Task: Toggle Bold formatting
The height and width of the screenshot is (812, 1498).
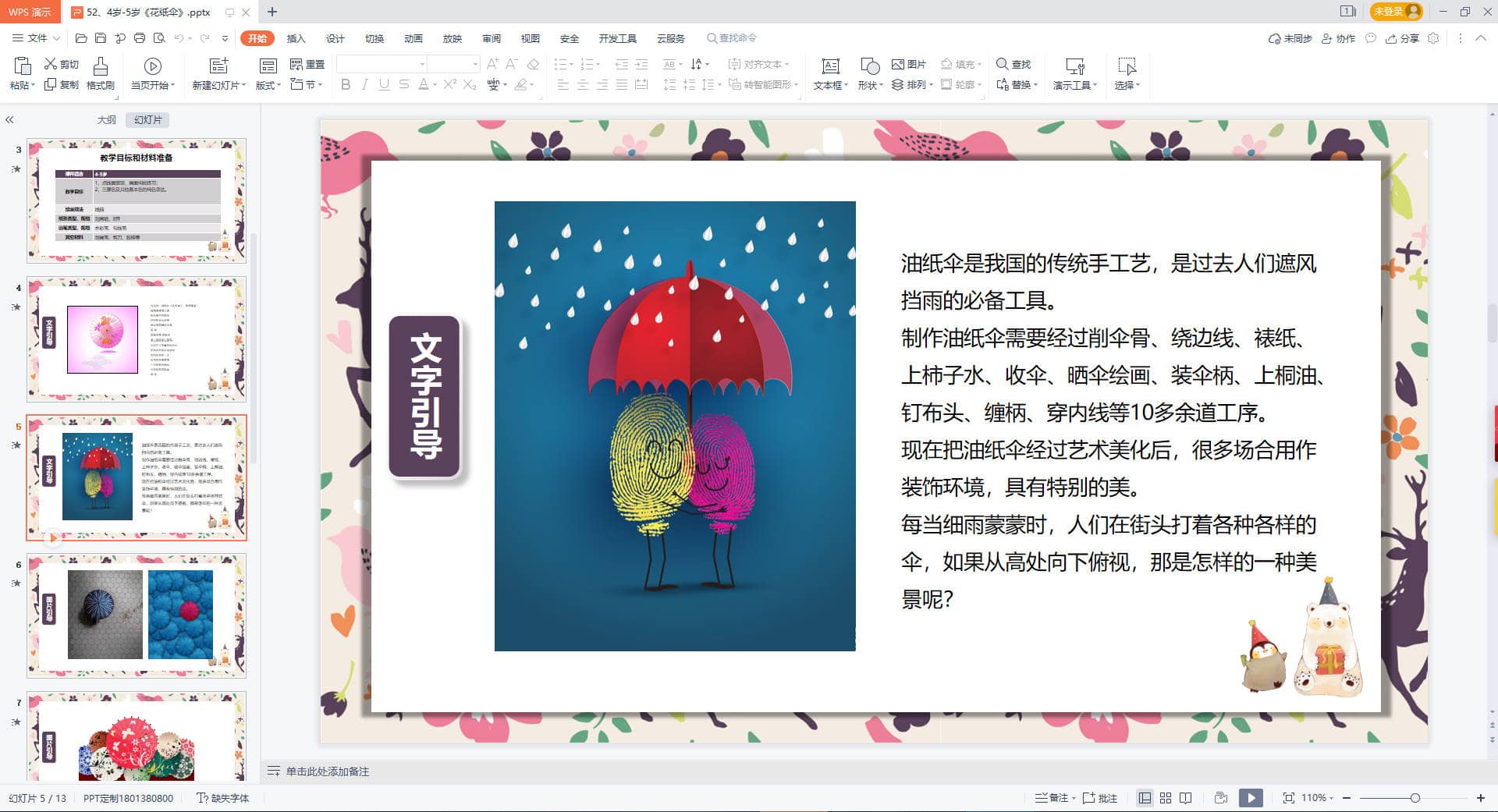Action: [x=346, y=84]
